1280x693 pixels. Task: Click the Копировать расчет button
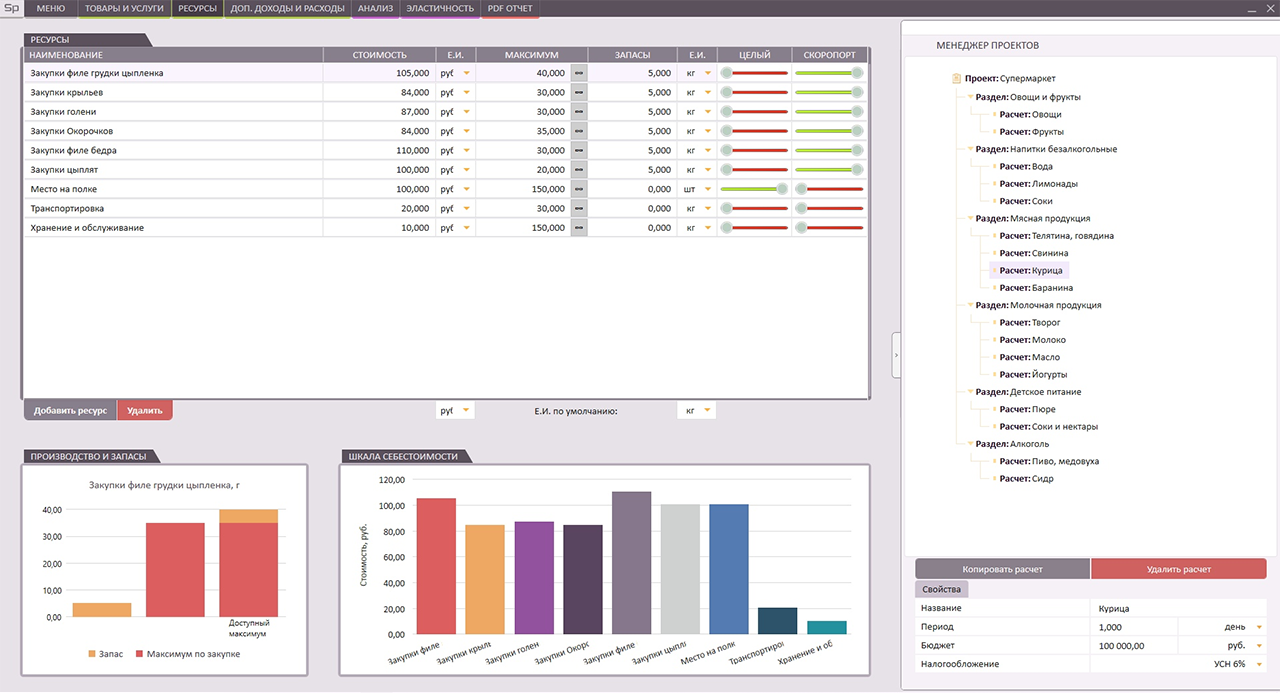(x=1002, y=569)
